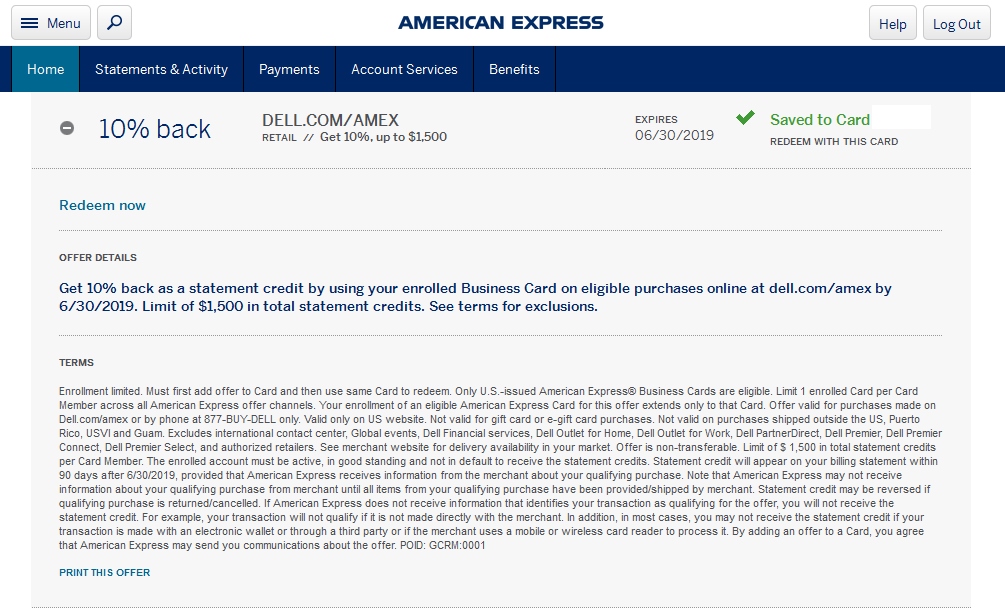Open the hamburger Menu
Image resolution: width=1005 pixels, height=609 pixels.
tap(50, 22)
